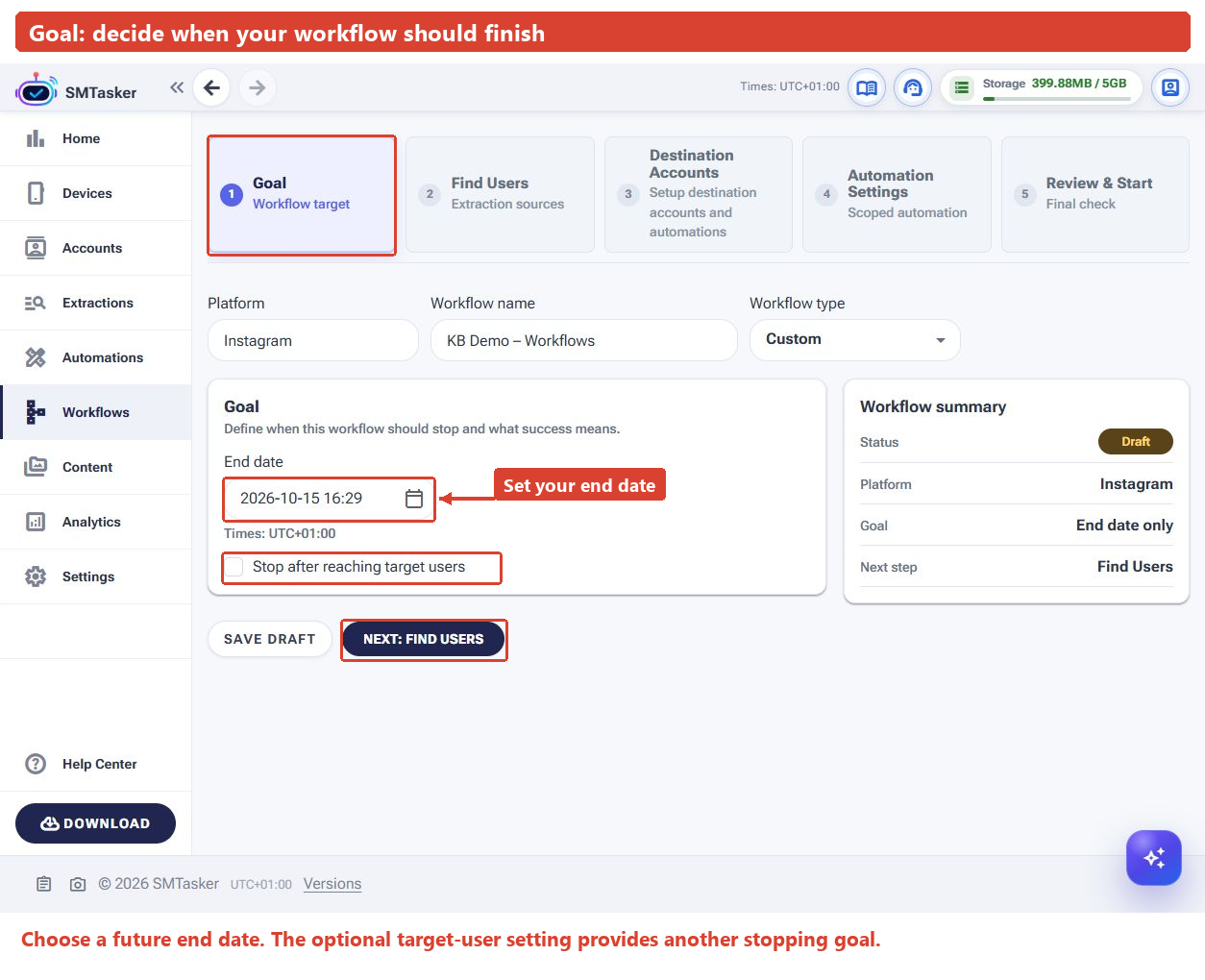The image size is (1205, 980).
Task: Click '© 2026 SMTasker' footer text
Action: point(159,884)
